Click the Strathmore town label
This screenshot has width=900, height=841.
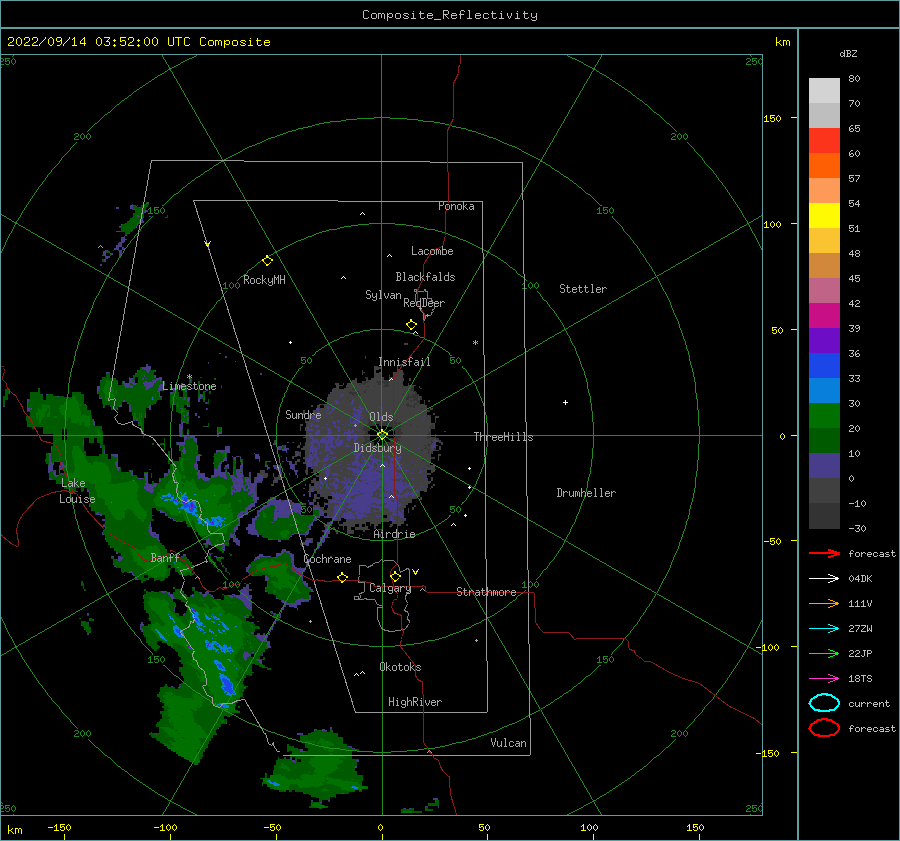pyautogui.click(x=486, y=592)
